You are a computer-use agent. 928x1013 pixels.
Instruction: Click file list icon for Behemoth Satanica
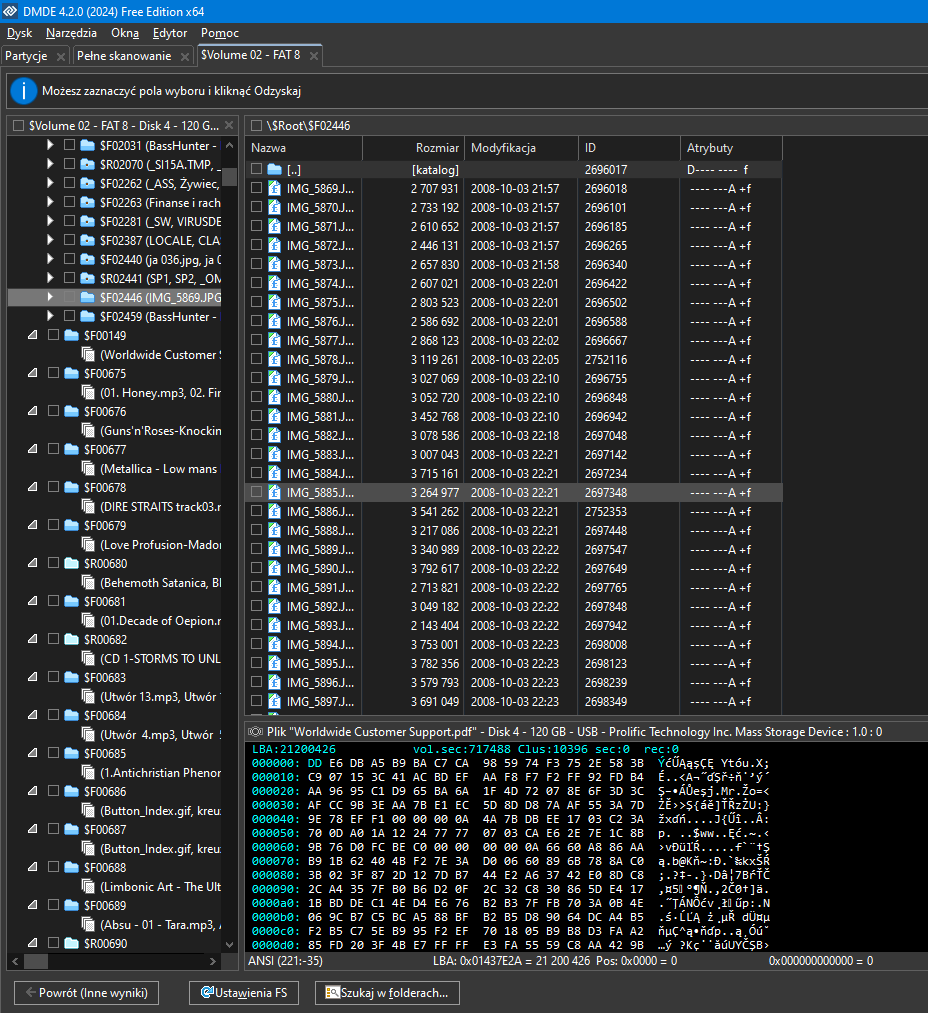88,582
